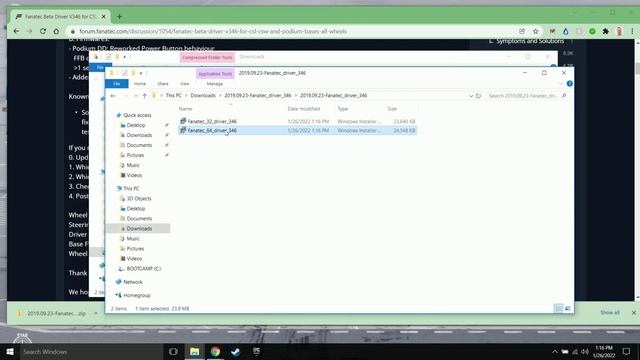Switch to the Application Tools contextual tab
The width and height of the screenshot is (640, 360).
click(x=215, y=73)
